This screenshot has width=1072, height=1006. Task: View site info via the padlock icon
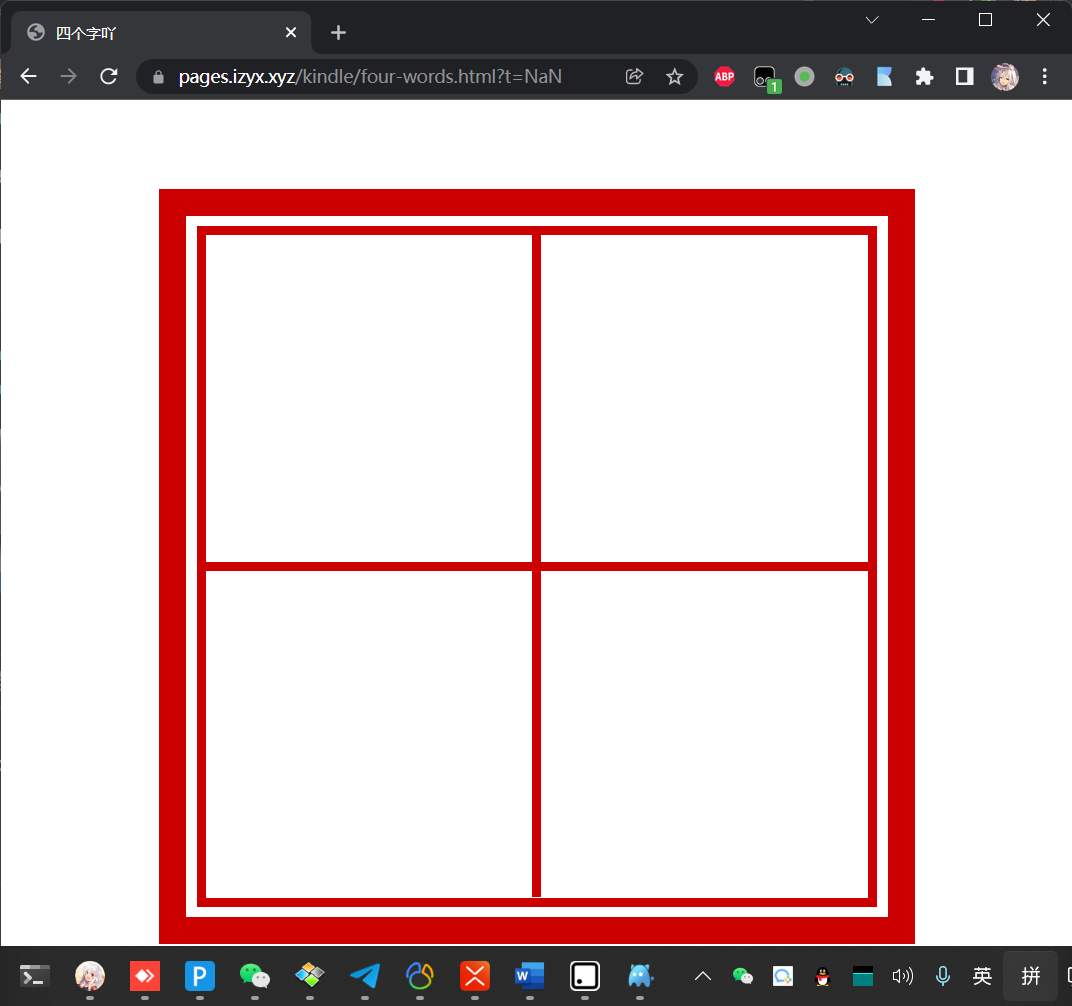pos(157,77)
